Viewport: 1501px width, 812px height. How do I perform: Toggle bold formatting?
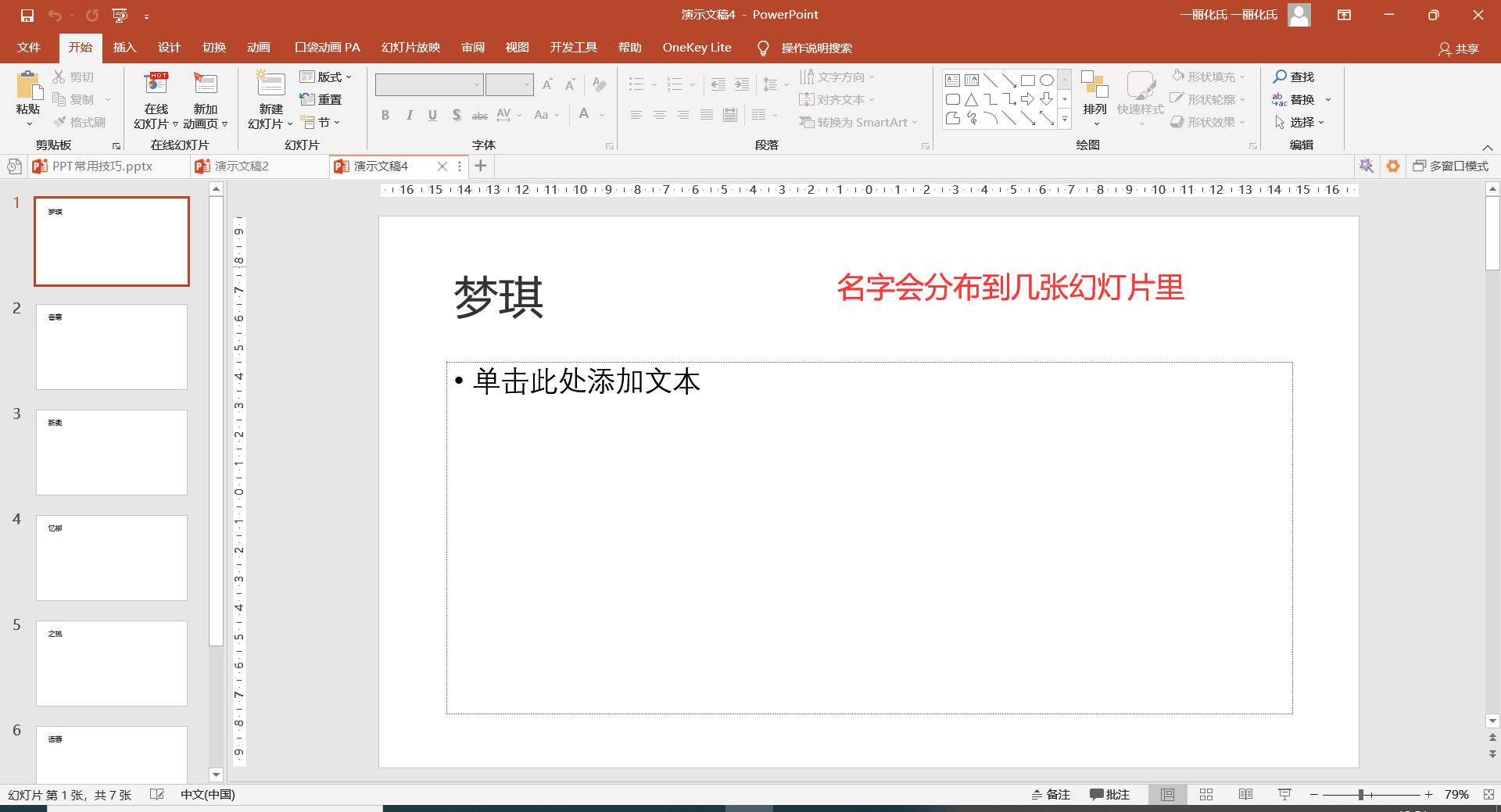point(385,114)
